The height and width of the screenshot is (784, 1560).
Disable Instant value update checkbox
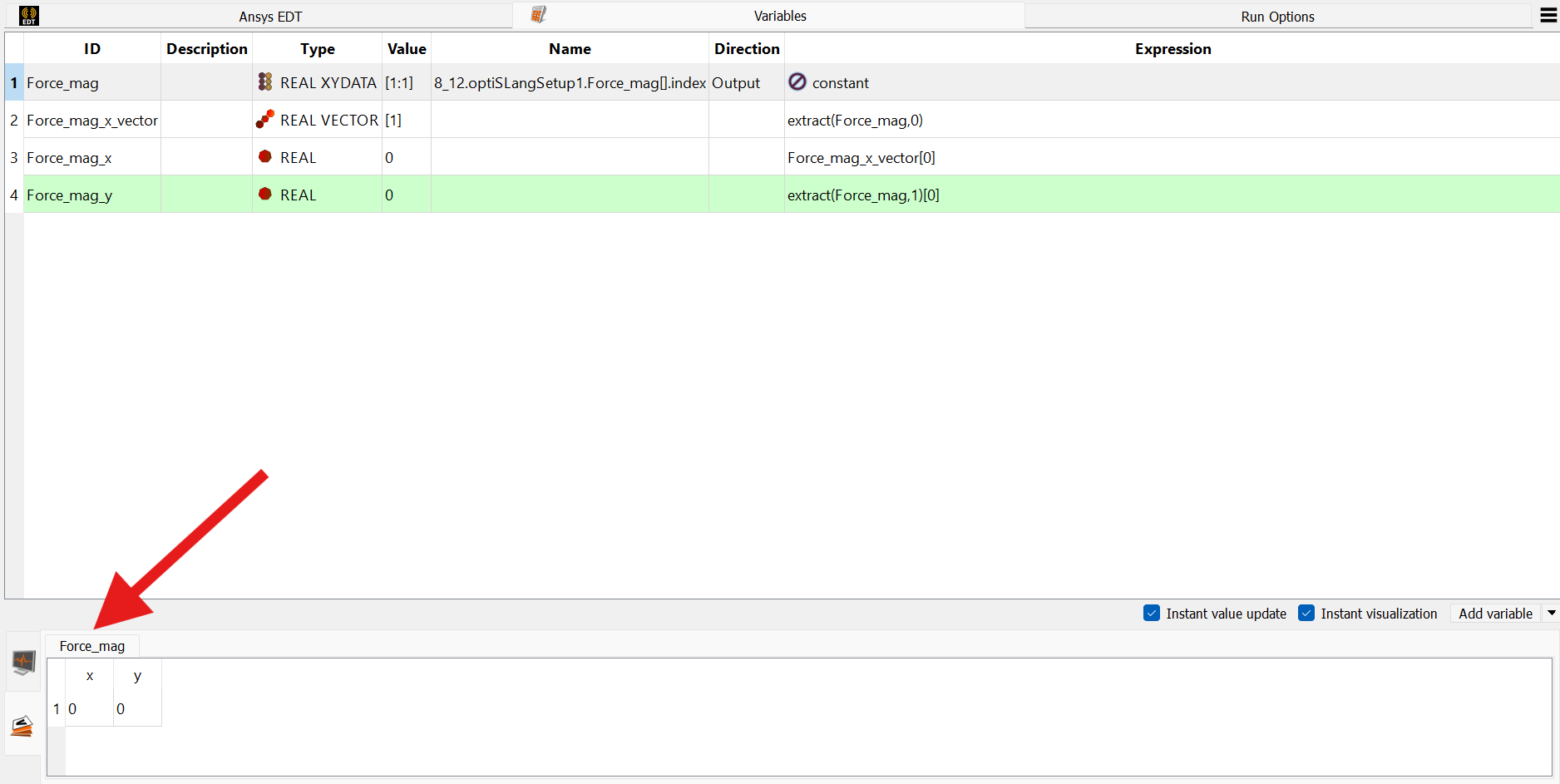point(1152,614)
